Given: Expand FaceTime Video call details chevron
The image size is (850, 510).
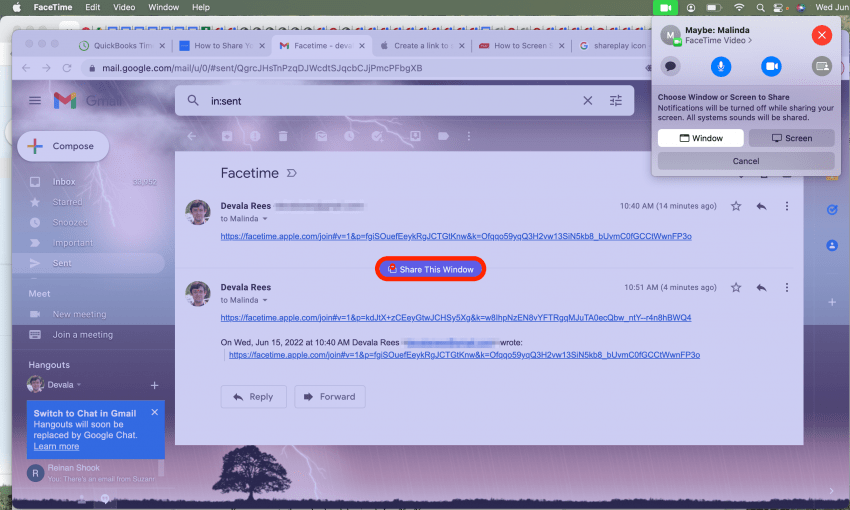Looking at the screenshot, I should click(x=751, y=41).
